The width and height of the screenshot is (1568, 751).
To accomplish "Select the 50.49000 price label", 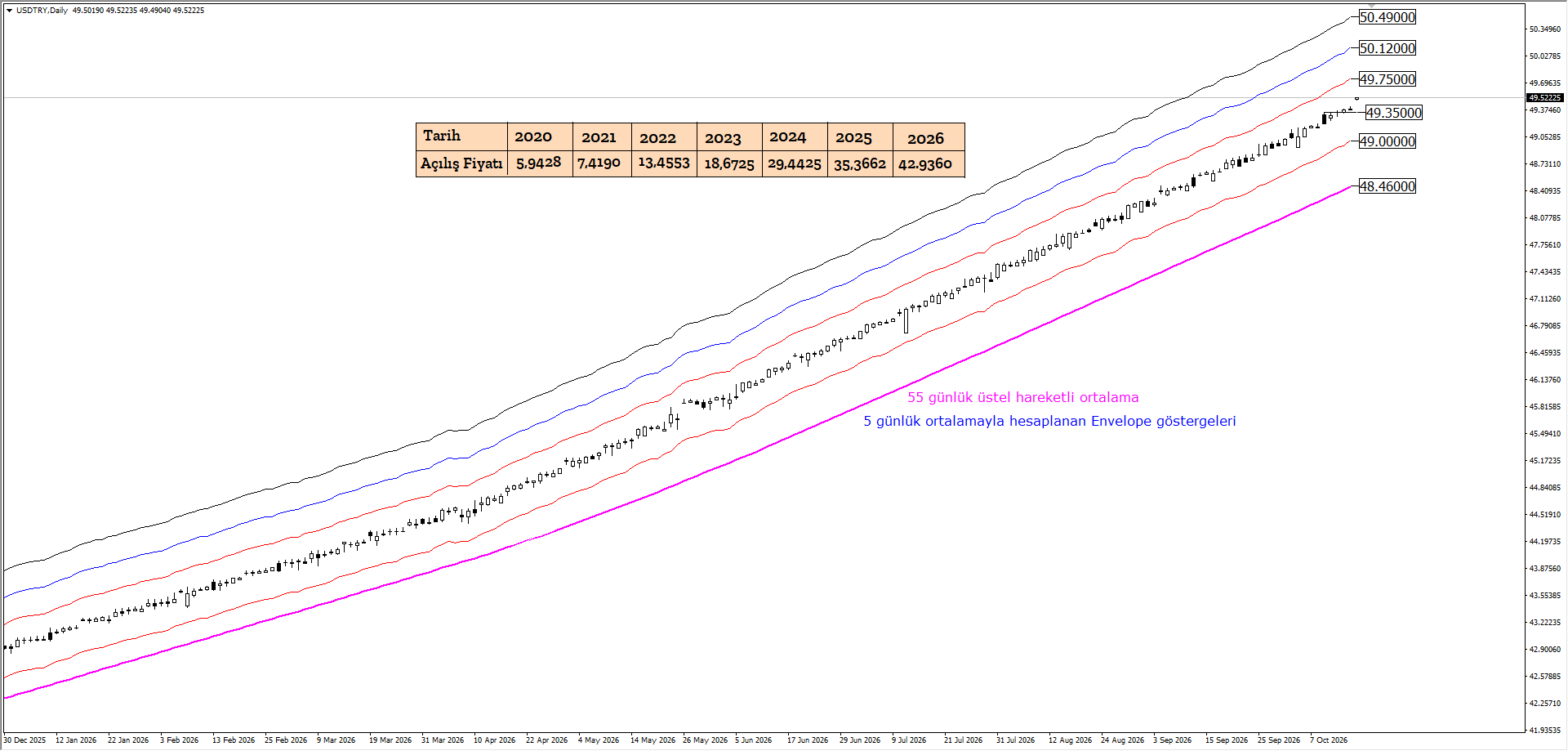I will point(1387,17).
